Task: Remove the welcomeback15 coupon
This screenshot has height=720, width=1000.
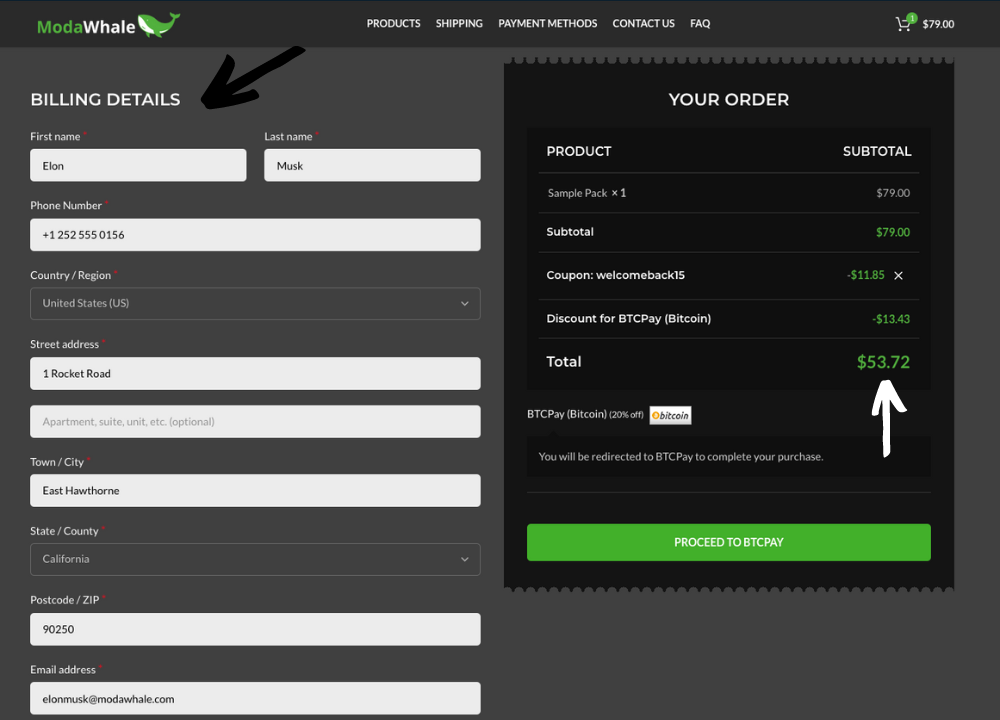Action: (x=898, y=276)
